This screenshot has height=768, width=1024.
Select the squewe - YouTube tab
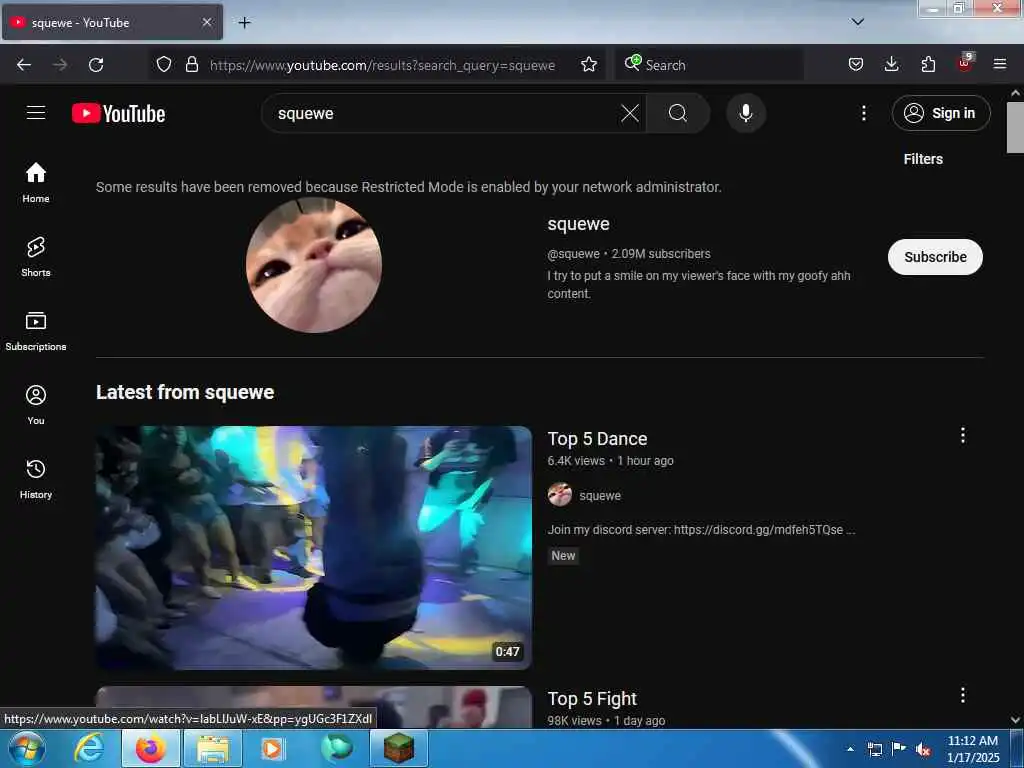click(112, 22)
